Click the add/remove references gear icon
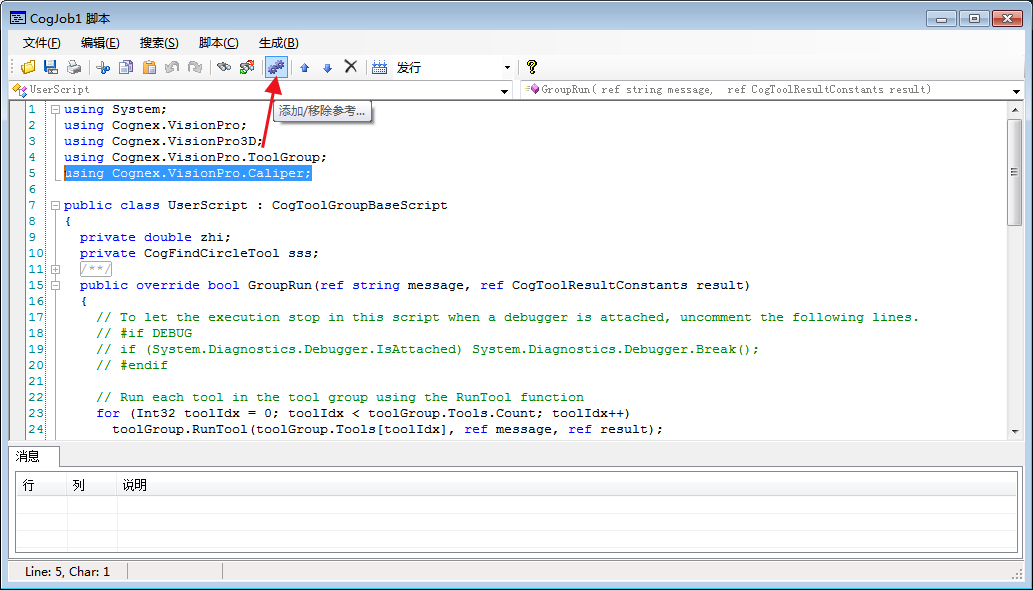This screenshot has width=1033, height=590. click(x=275, y=67)
